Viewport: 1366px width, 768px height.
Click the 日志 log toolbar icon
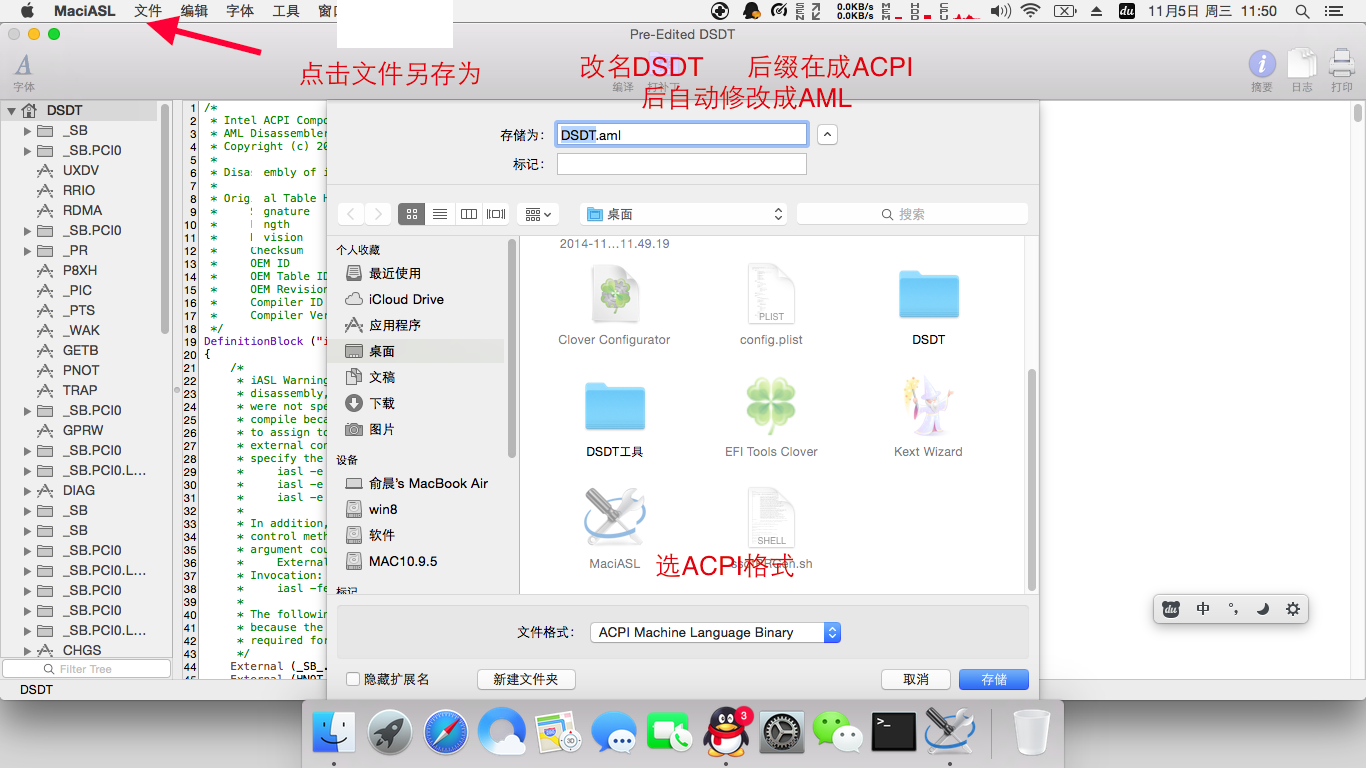(1301, 72)
